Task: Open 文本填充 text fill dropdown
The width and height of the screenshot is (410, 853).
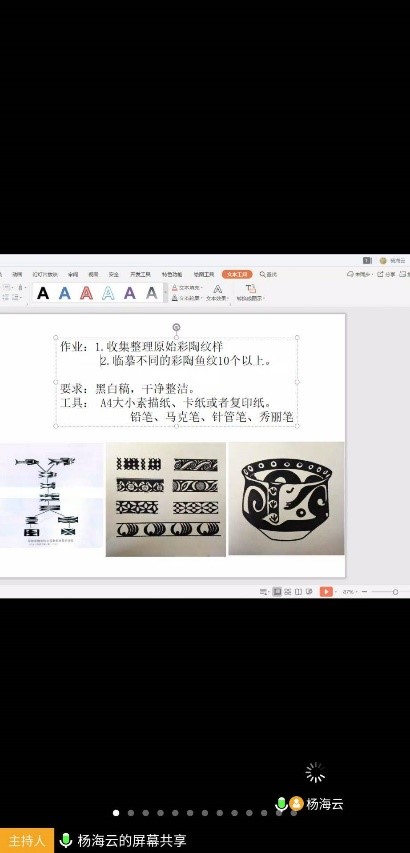Action: (x=187, y=287)
